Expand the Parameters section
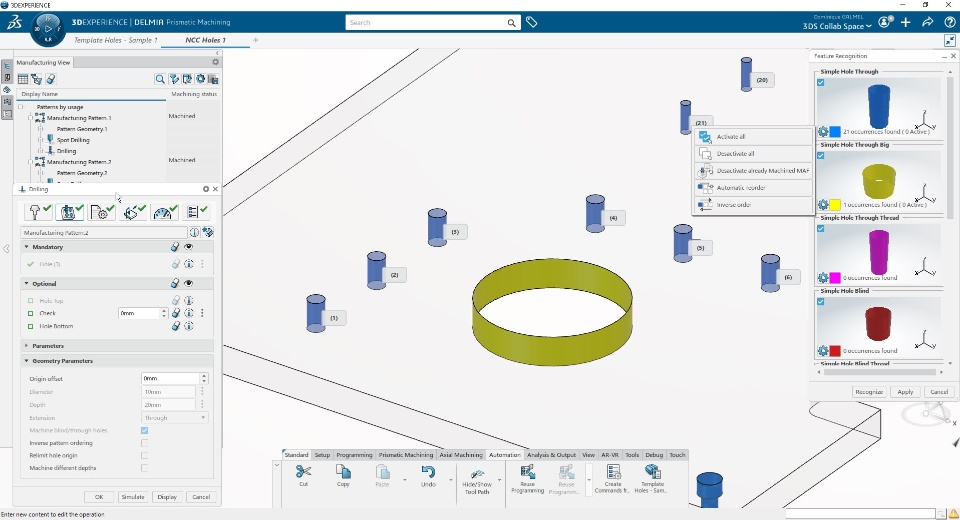The width and height of the screenshot is (960, 520). pos(26,346)
